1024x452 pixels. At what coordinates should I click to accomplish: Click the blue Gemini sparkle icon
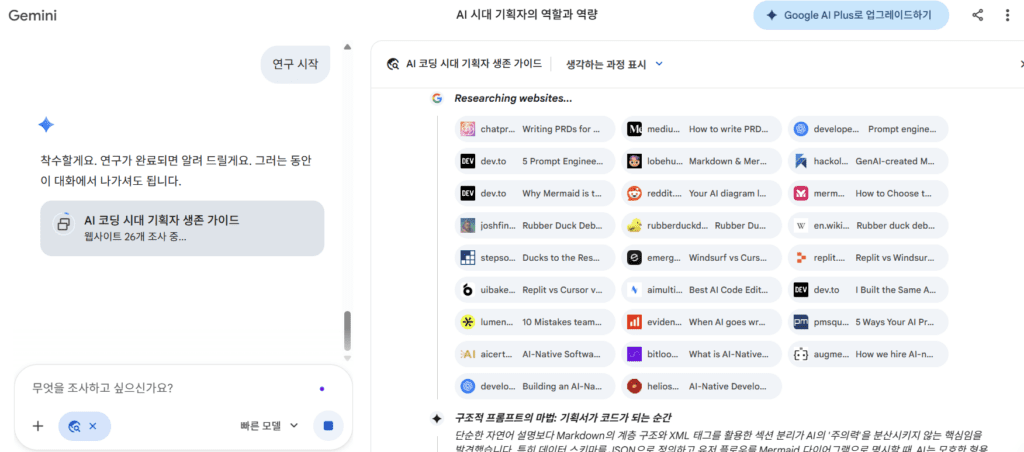(x=46, y=124)
